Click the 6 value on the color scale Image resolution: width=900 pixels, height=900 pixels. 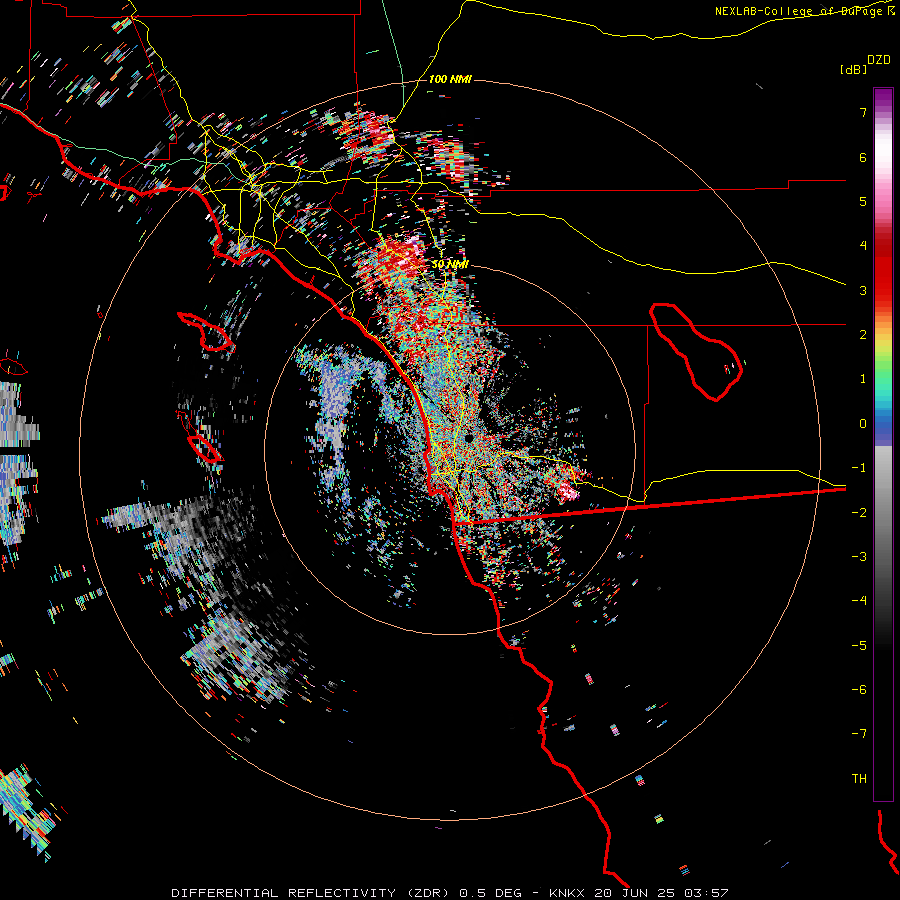[863, 157]
